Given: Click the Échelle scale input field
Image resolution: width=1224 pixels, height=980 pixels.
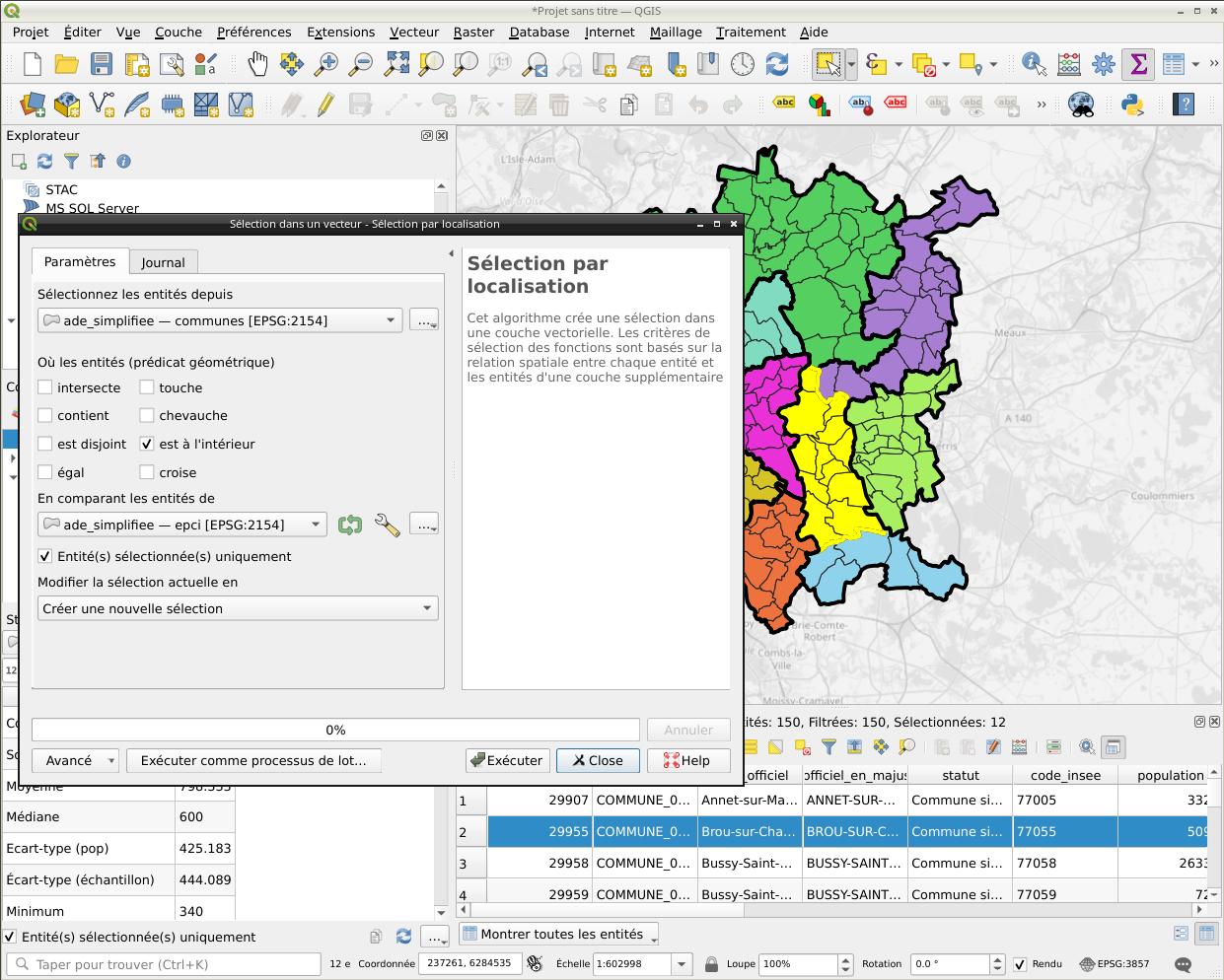Looking at the screenshot, I should click(631, 963).
